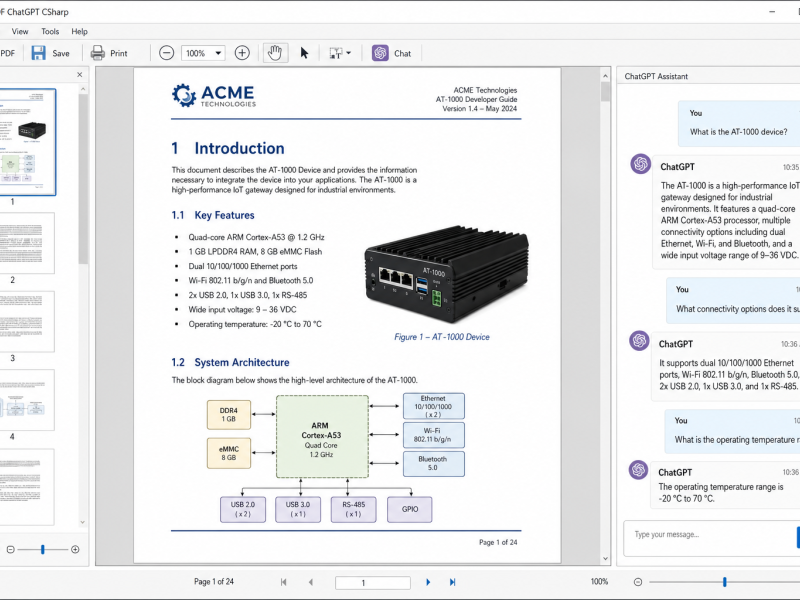
Task: Click the GPIO block in diagram
Action: [410, 509]
